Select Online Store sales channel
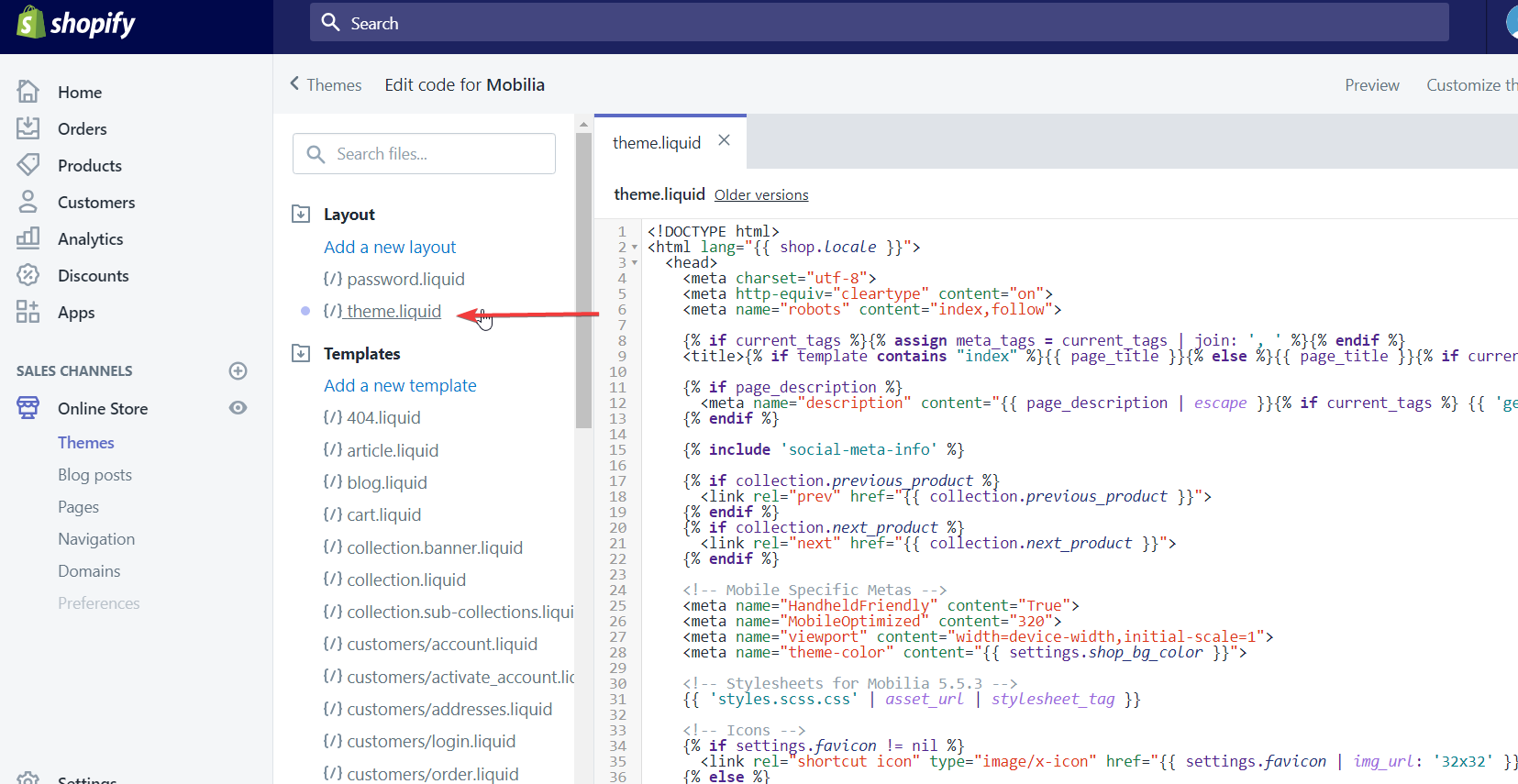The height and width of the screenshot is (784, 1518). (x=103, y=408)
